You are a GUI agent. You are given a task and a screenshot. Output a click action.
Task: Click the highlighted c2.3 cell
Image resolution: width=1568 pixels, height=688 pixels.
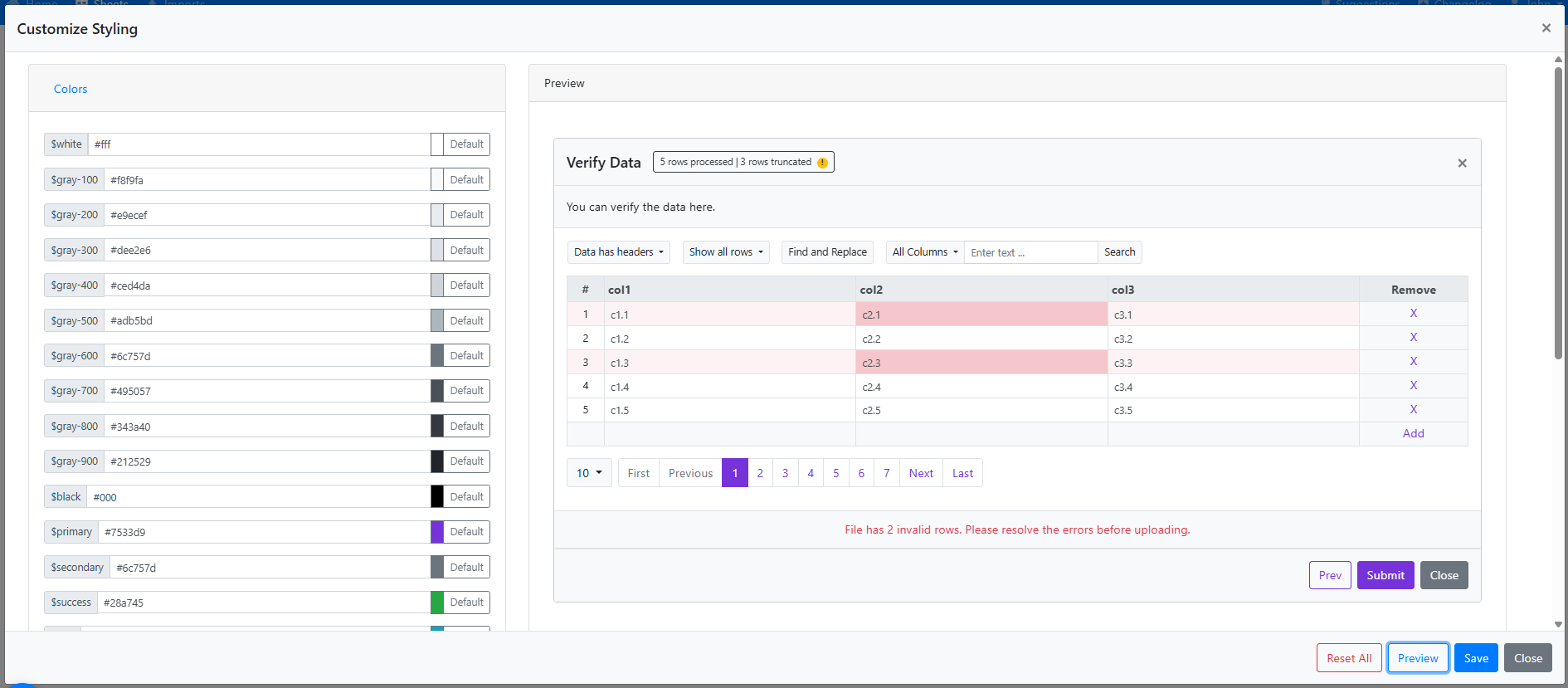coord(981,362)
